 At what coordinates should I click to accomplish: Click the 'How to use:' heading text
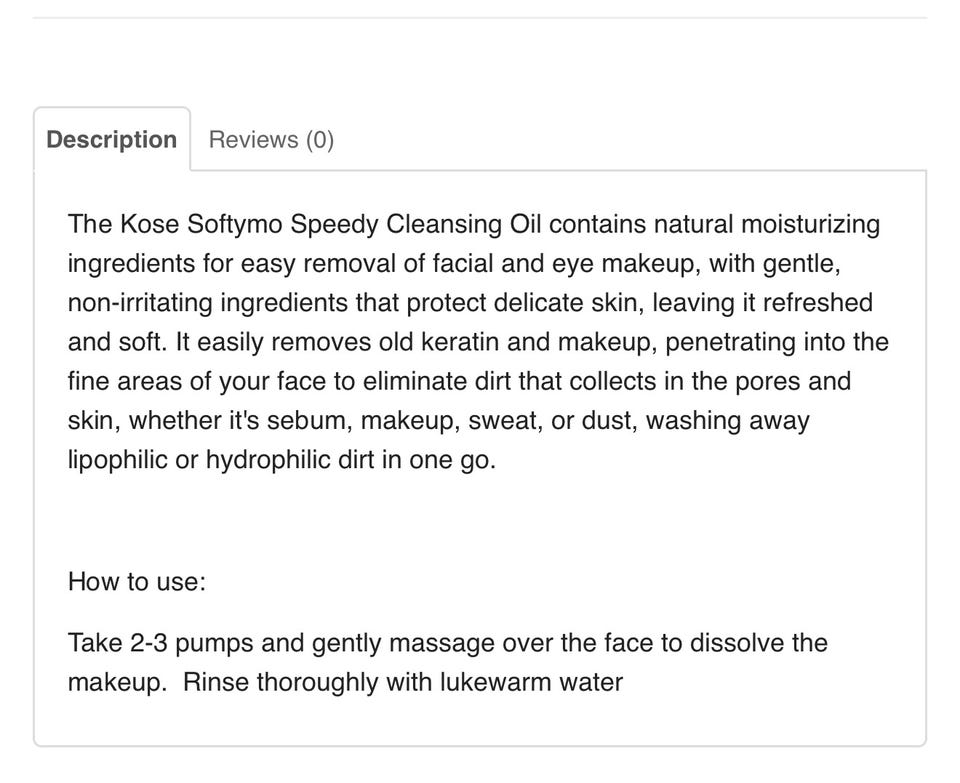[137, 582]
